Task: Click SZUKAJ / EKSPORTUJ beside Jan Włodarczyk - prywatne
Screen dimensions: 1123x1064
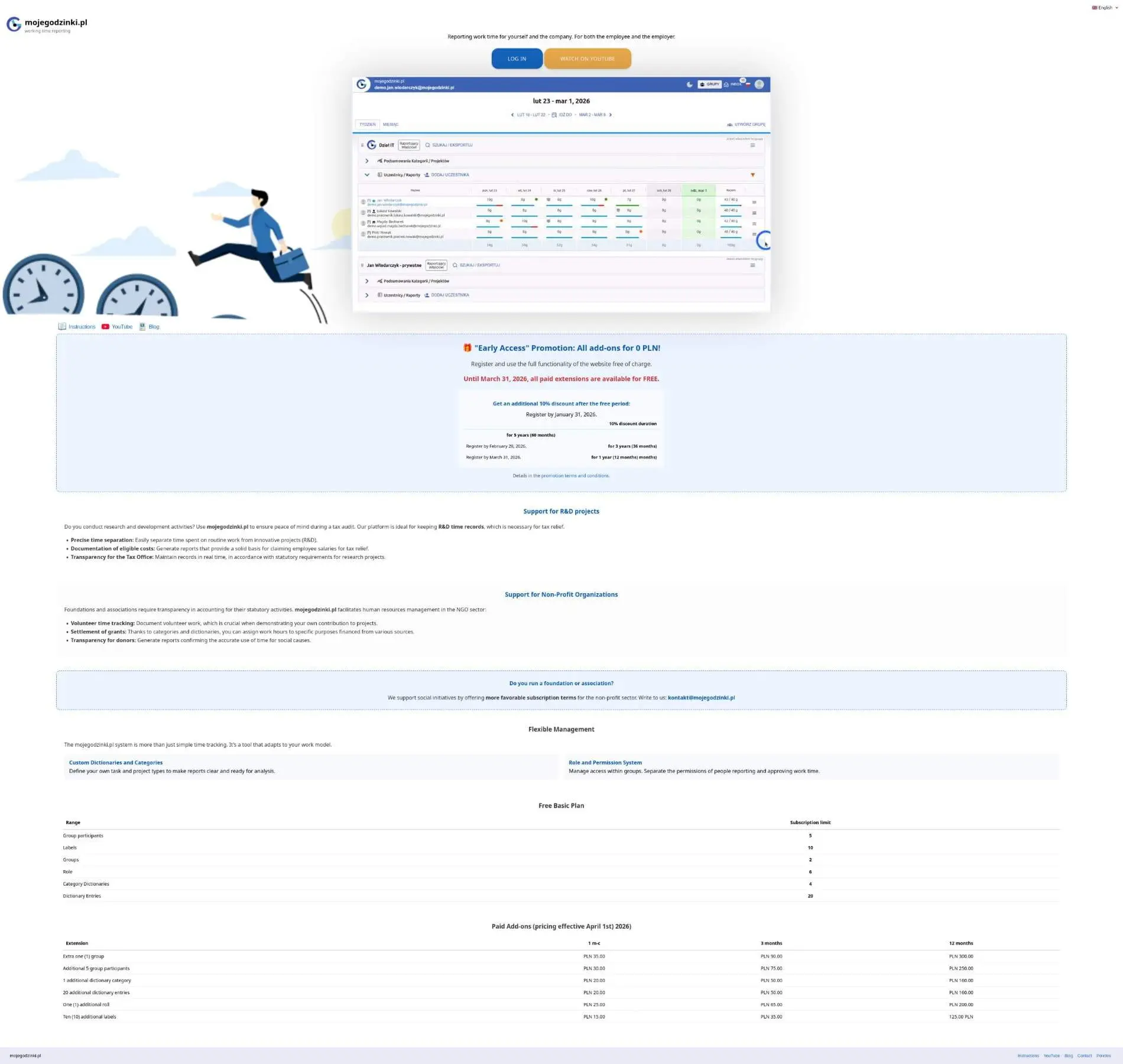Action: pyautogui.click(x=476, y=265)
